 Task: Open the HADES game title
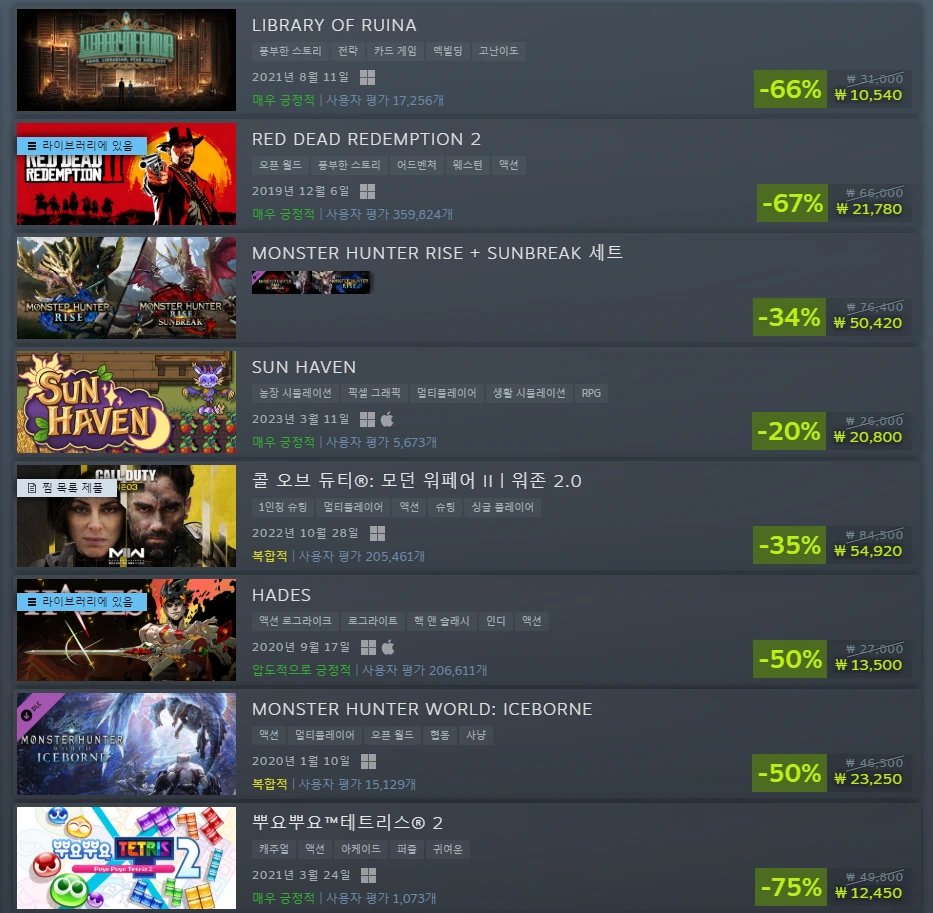point(281,595)
